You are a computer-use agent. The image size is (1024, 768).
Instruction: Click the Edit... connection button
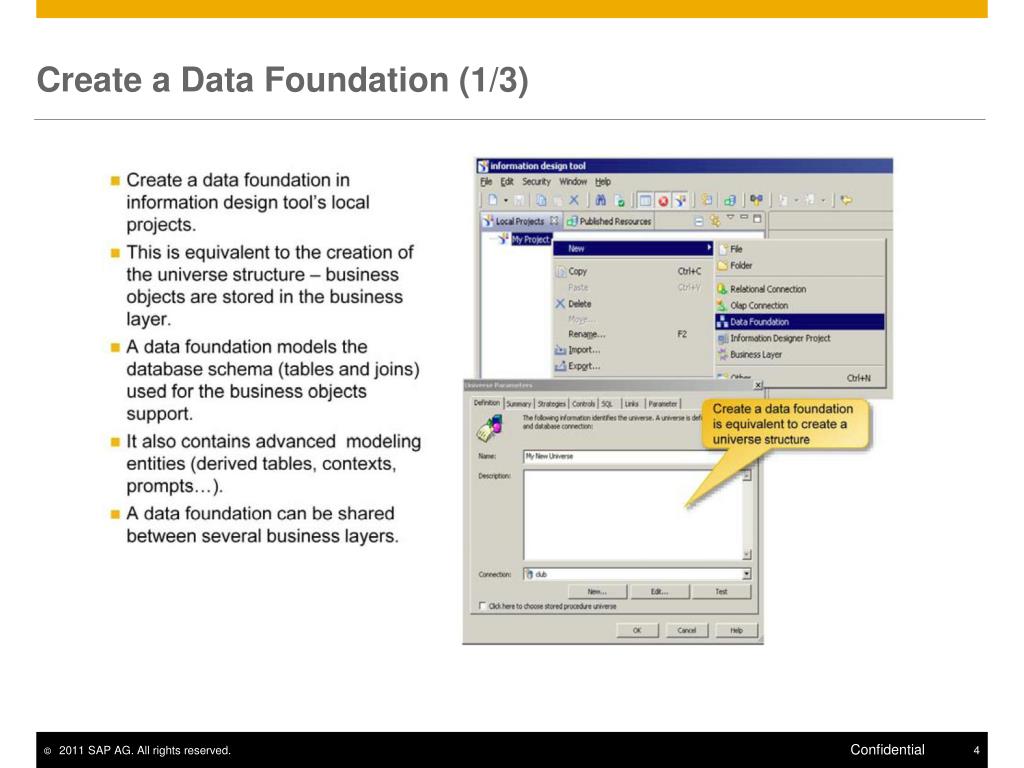(659, 592)
